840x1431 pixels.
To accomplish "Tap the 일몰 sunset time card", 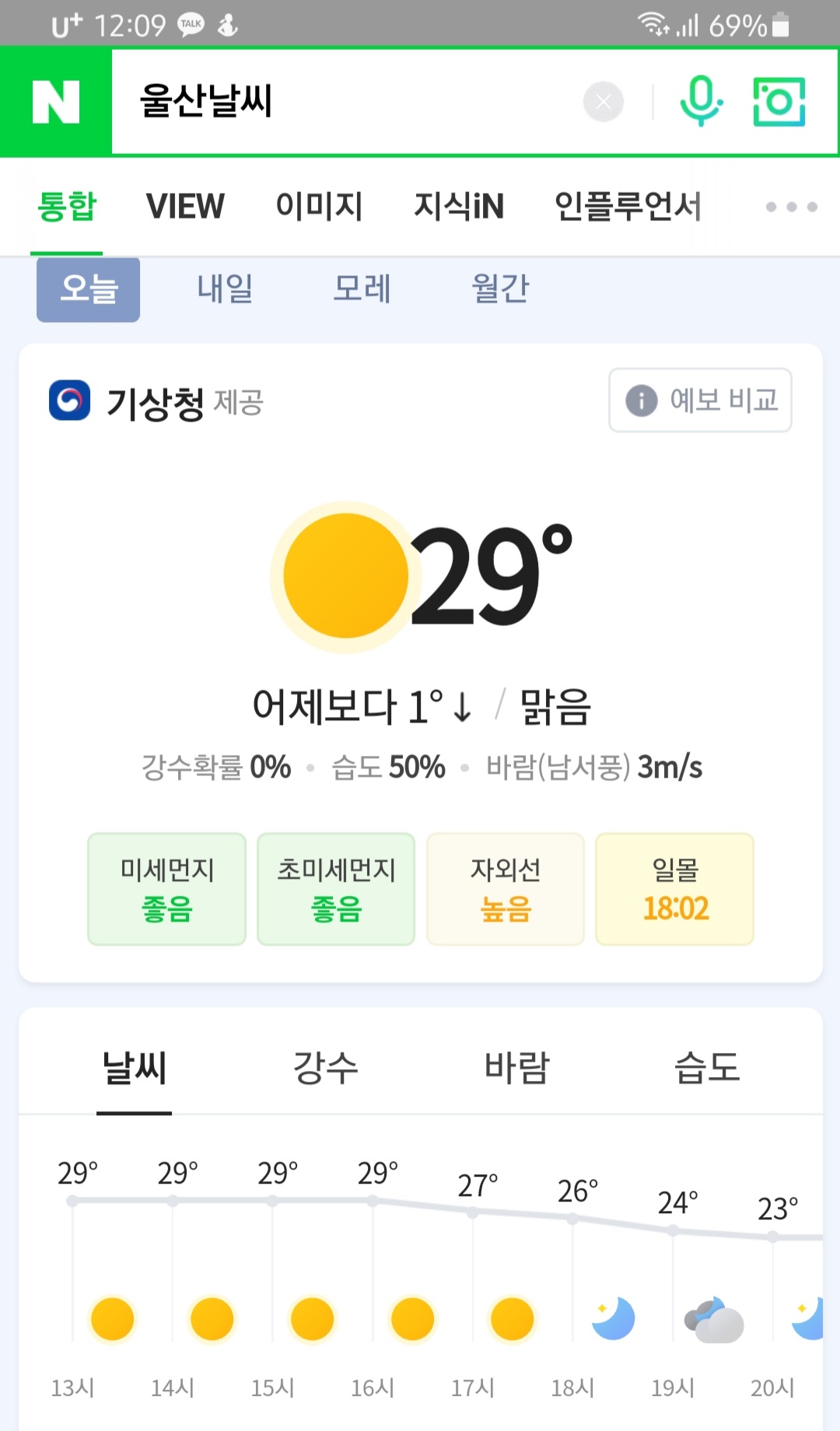I will (675, 890).
